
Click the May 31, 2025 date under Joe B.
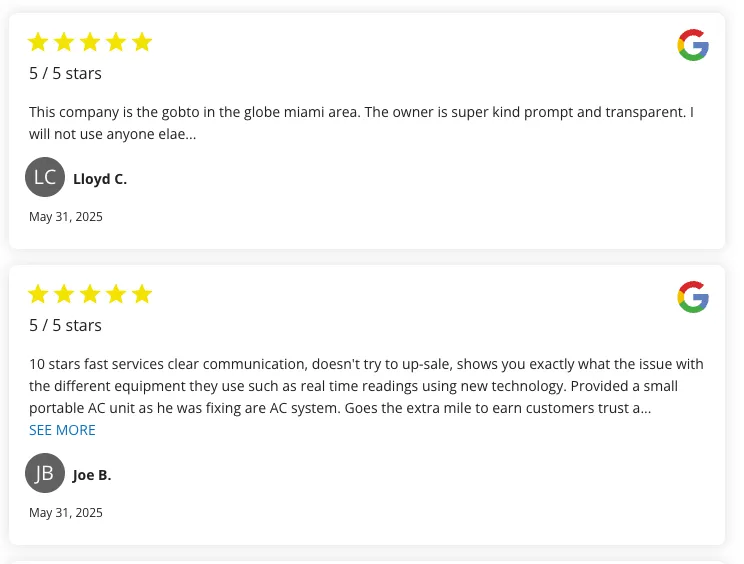pos(66,513)
